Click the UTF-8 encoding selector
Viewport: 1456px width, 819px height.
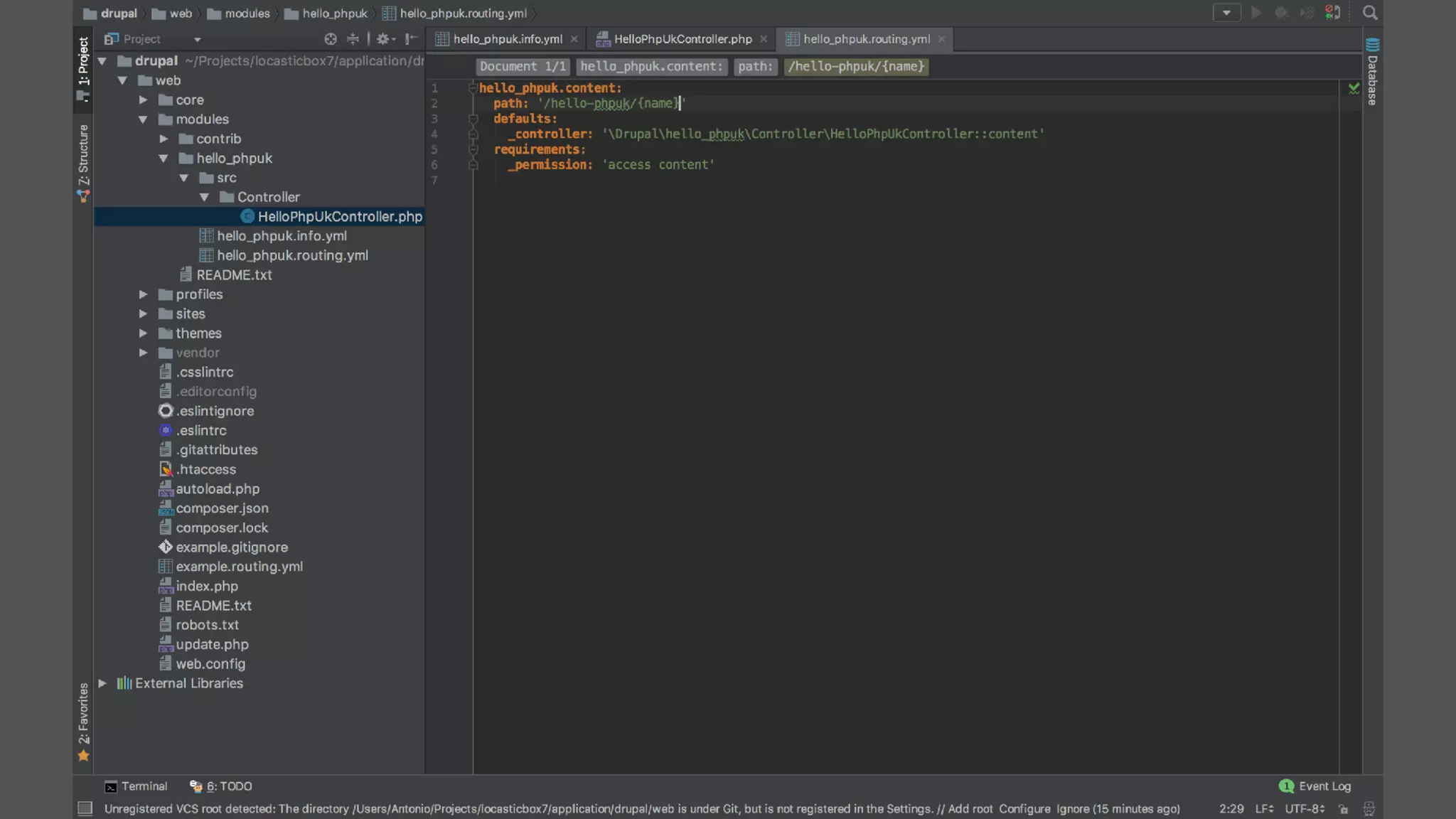point(1304,809)
